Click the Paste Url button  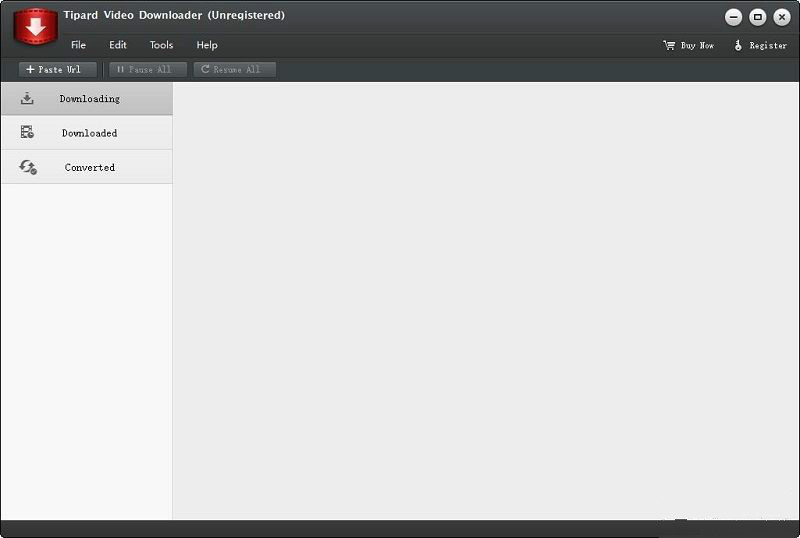[58, 69]
